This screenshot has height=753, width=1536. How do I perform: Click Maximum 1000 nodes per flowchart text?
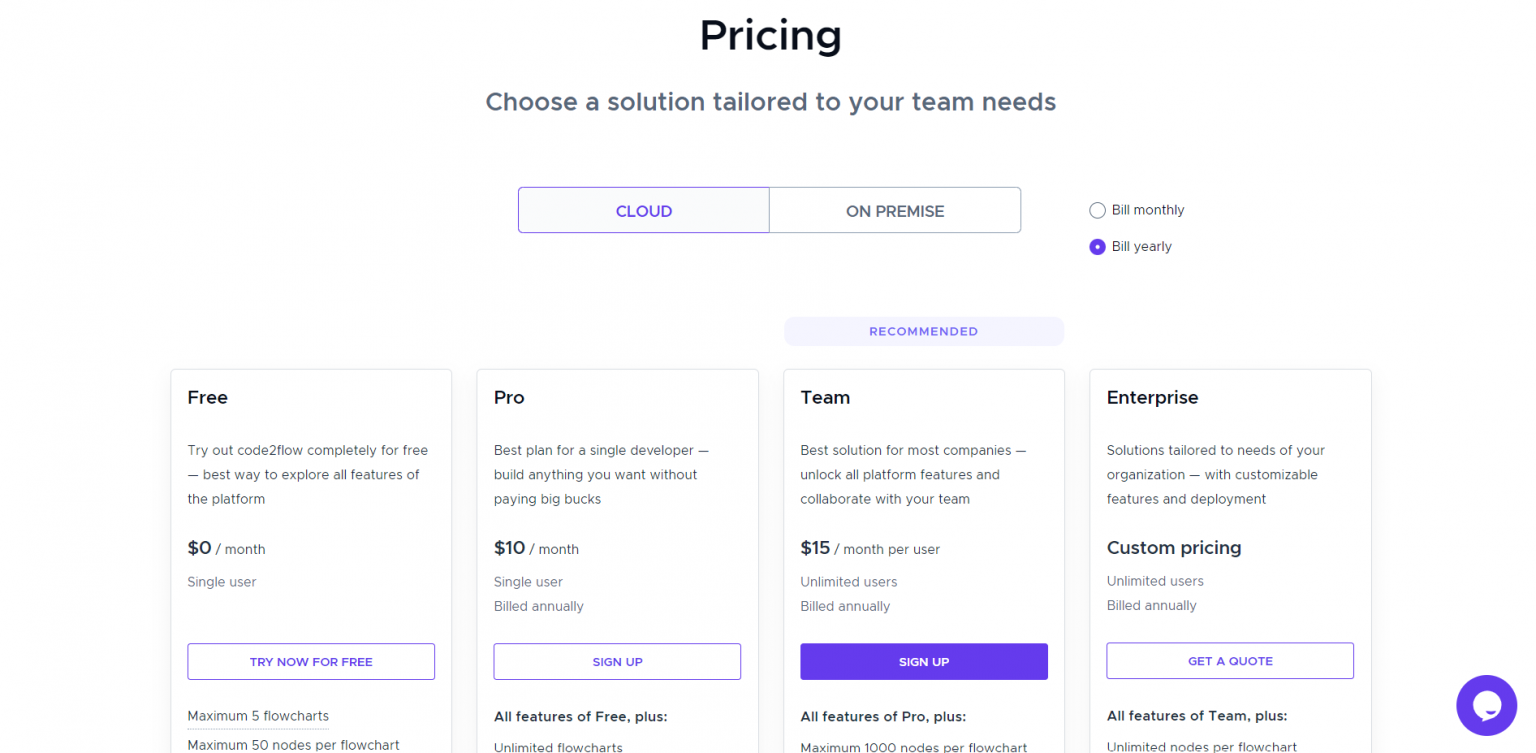913,747
